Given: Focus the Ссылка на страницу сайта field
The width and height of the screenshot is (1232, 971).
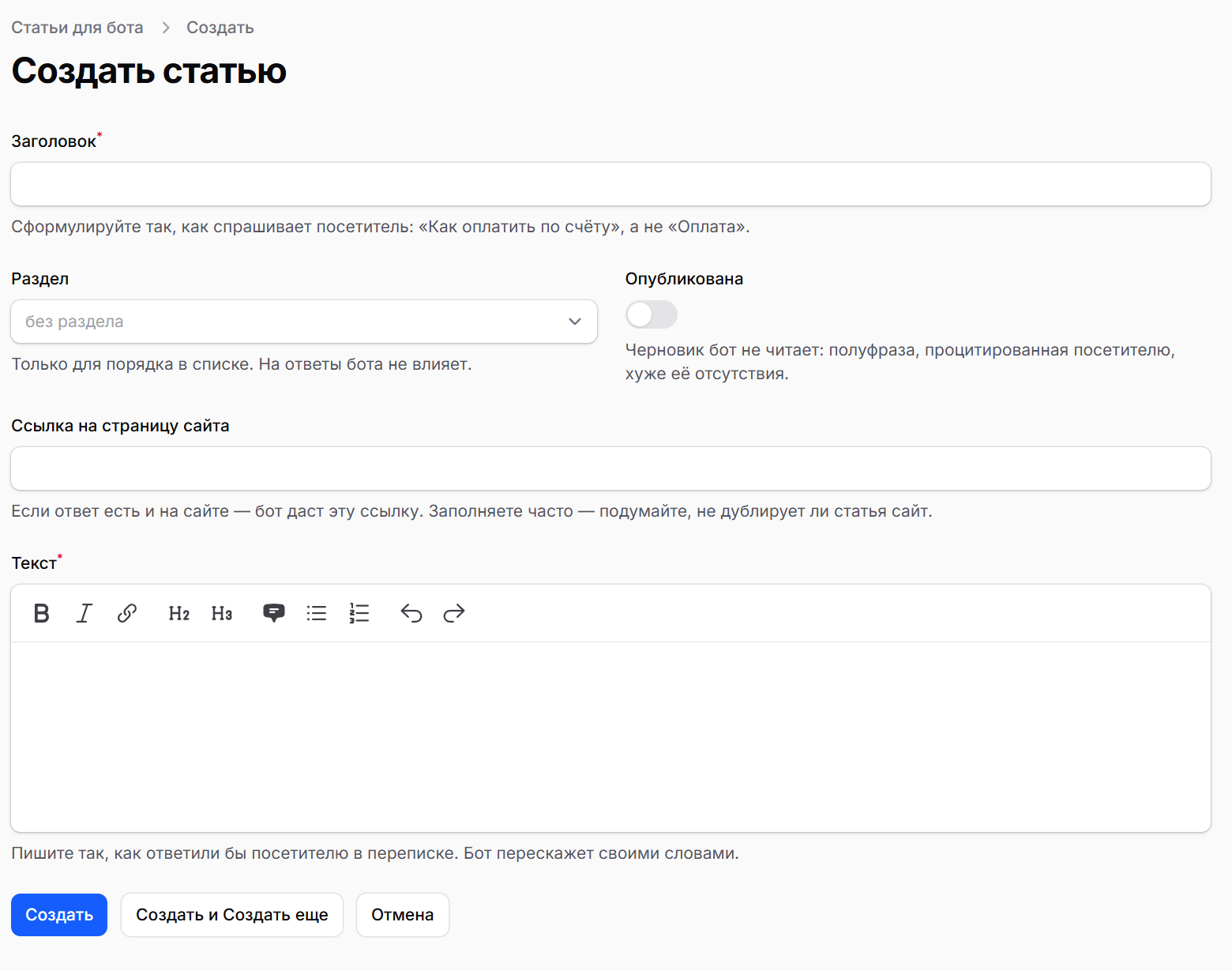Looking at the screenshot, I should point(610,469).
